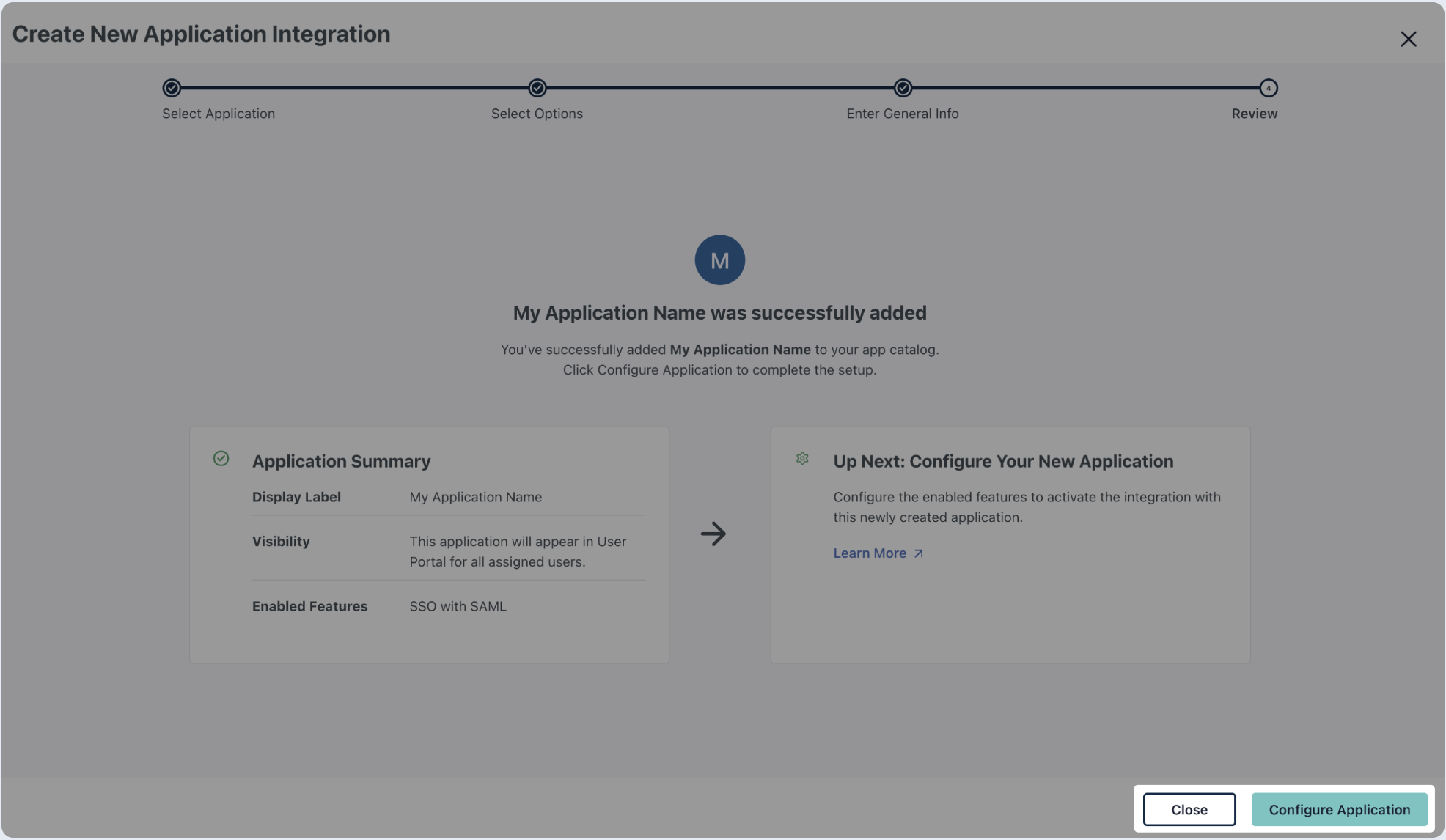Click the green Application Summary checkmark icon
The width and height of the screenshot is (1446, 840).
pyautogui.click(x=221, y=459)
